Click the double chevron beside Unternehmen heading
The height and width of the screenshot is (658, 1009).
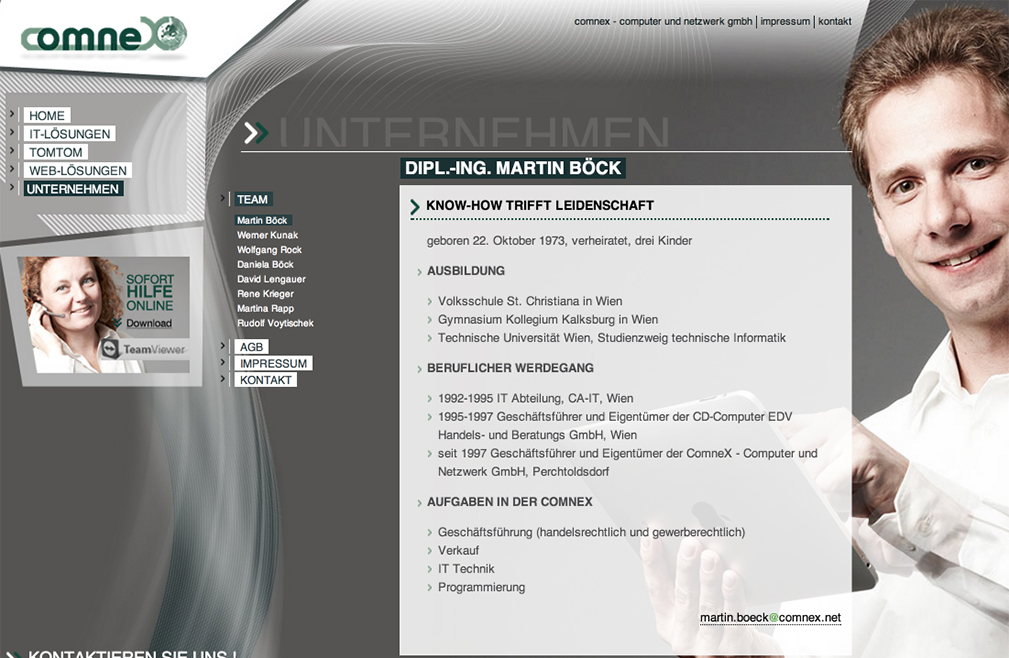click(x=256, y=132)
